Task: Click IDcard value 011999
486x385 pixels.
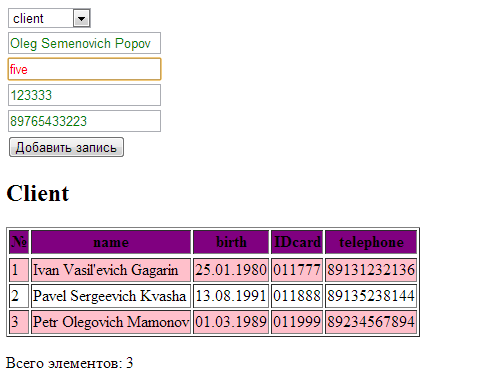Action: (x=297, y=322)
